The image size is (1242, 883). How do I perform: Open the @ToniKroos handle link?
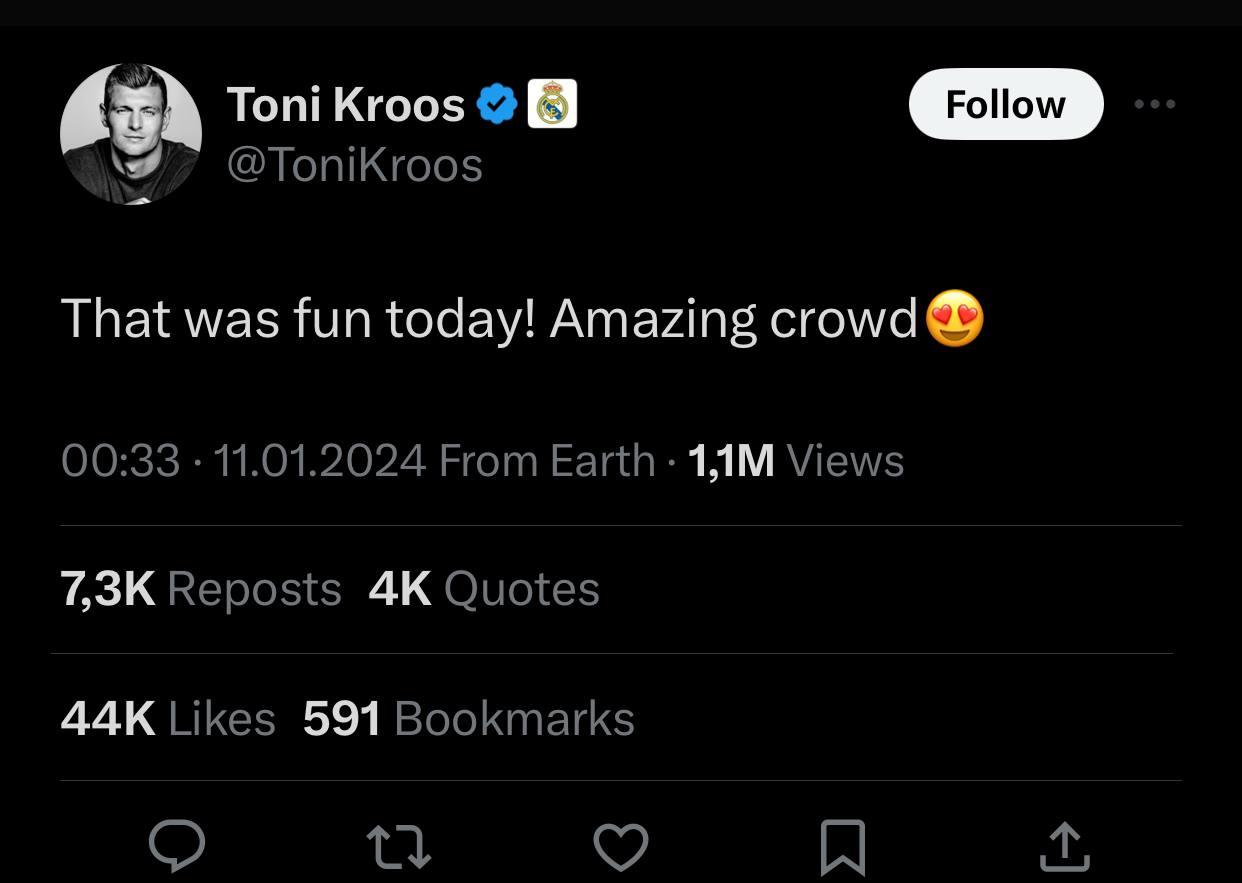pos(355,165)
